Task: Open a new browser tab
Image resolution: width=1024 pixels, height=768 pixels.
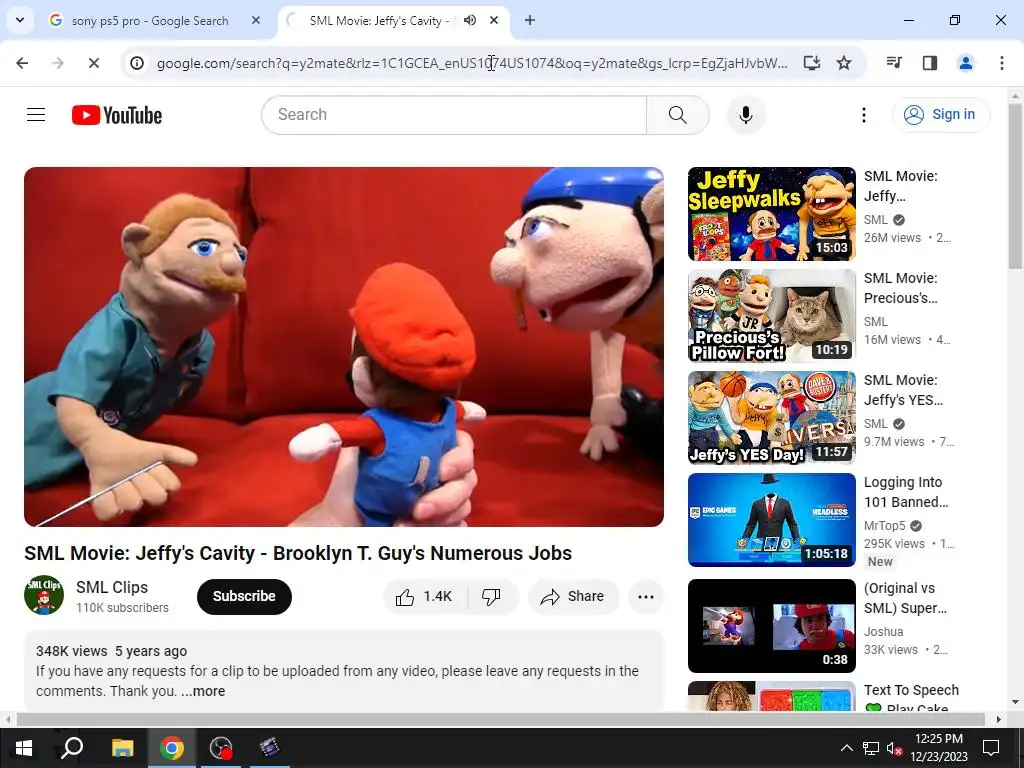Action: coord(530,21)
